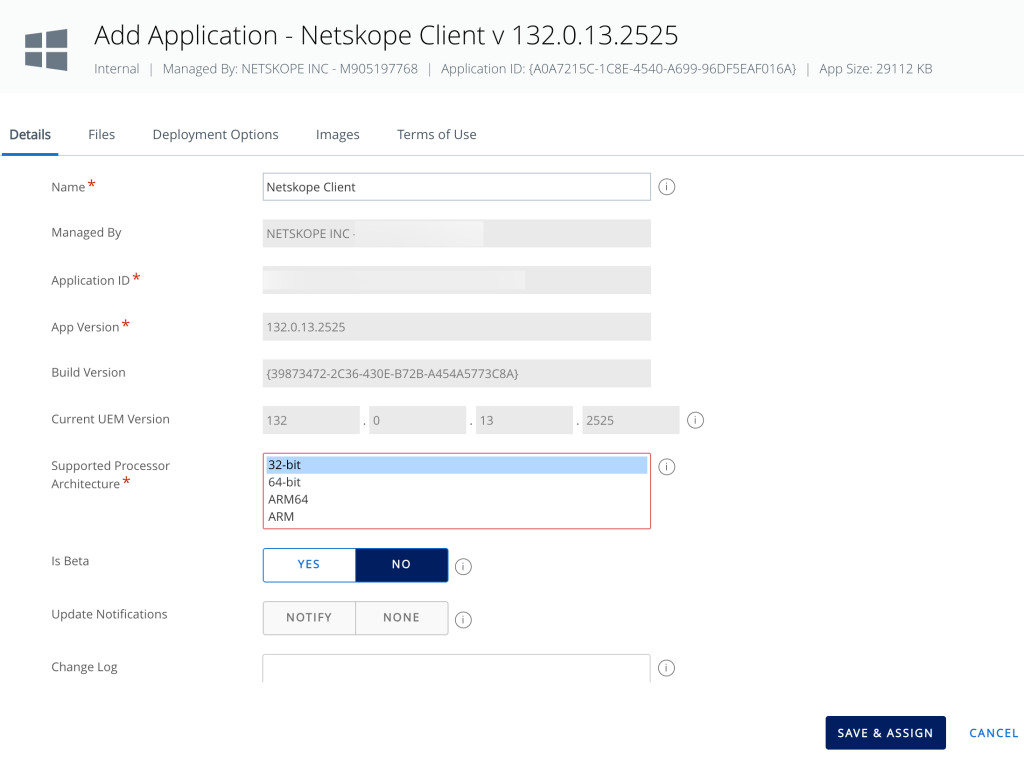1024x758 pixels.
Task: Click the Change Log label
Action: tap(84, 667)
